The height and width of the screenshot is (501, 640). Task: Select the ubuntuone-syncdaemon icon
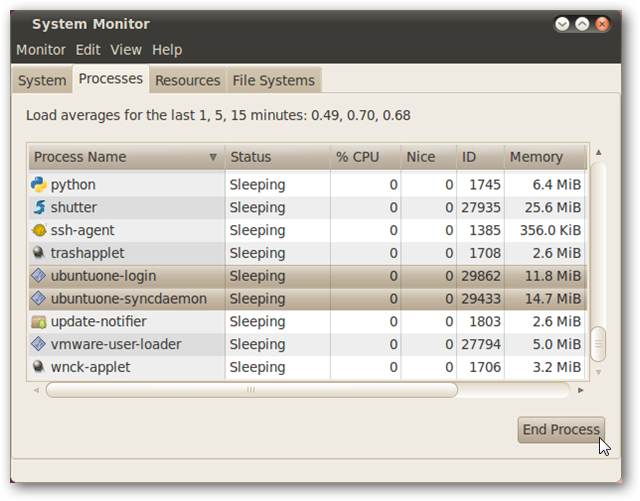(x=39, y=298)
